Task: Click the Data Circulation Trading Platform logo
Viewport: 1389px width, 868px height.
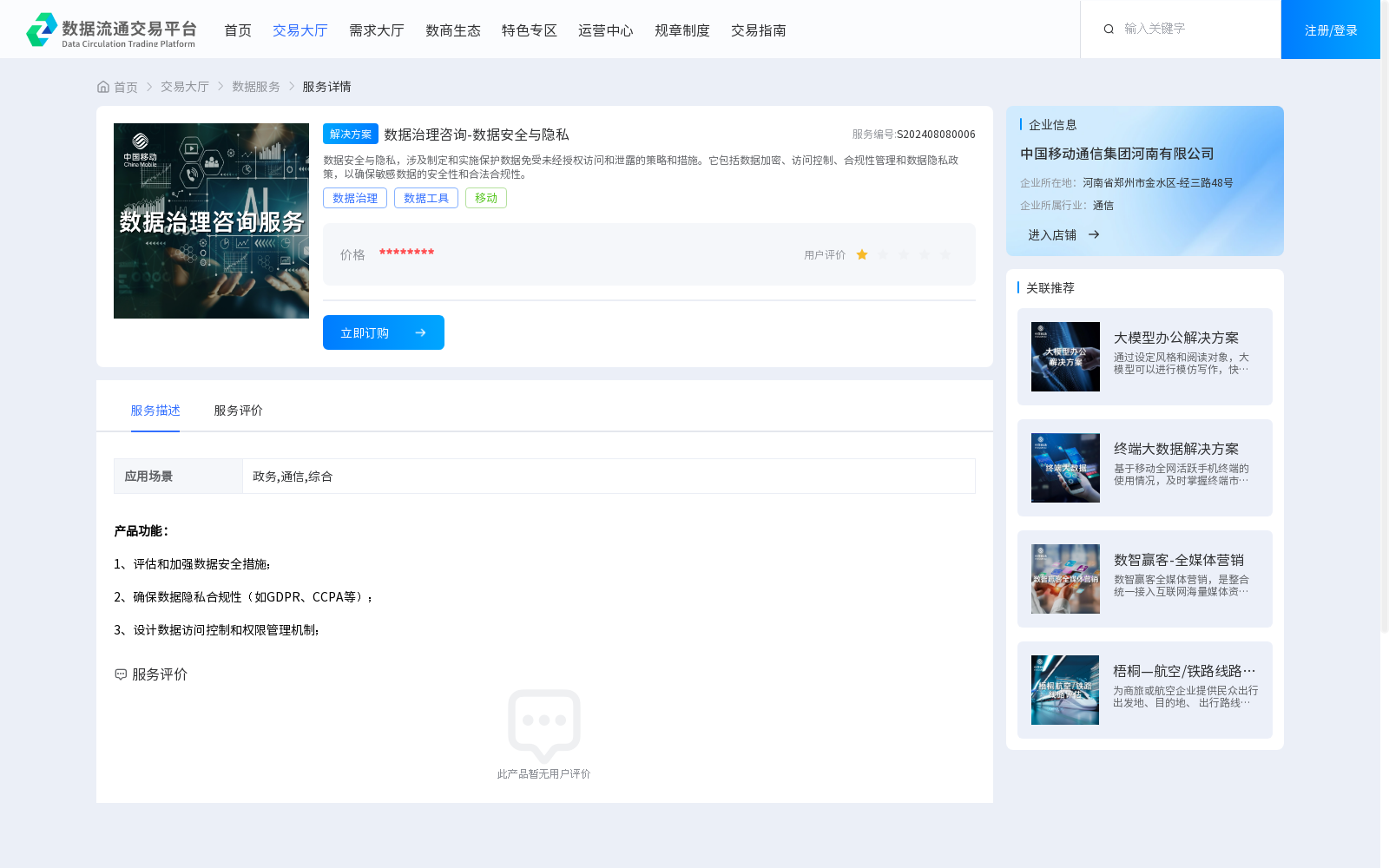Action: 111,30
